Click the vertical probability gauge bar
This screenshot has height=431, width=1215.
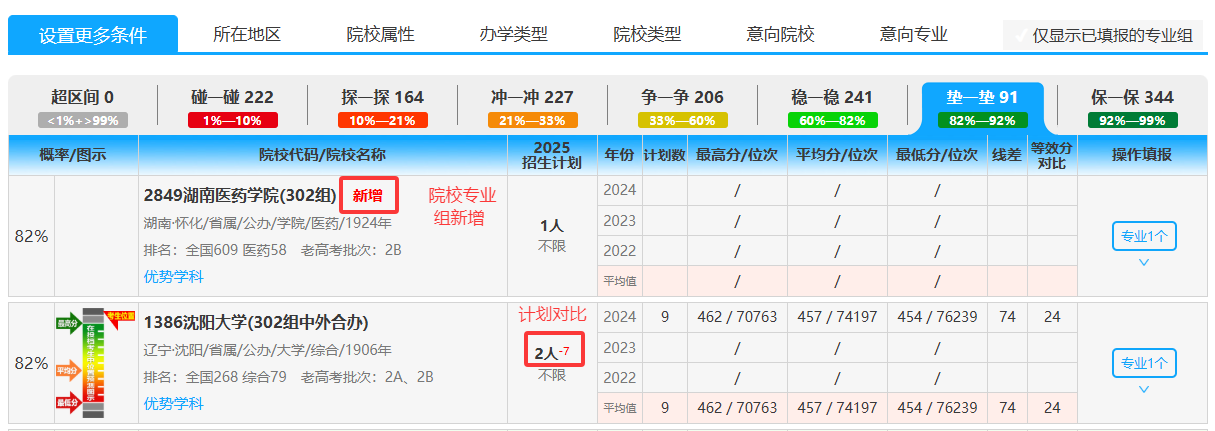click(93, 363)
